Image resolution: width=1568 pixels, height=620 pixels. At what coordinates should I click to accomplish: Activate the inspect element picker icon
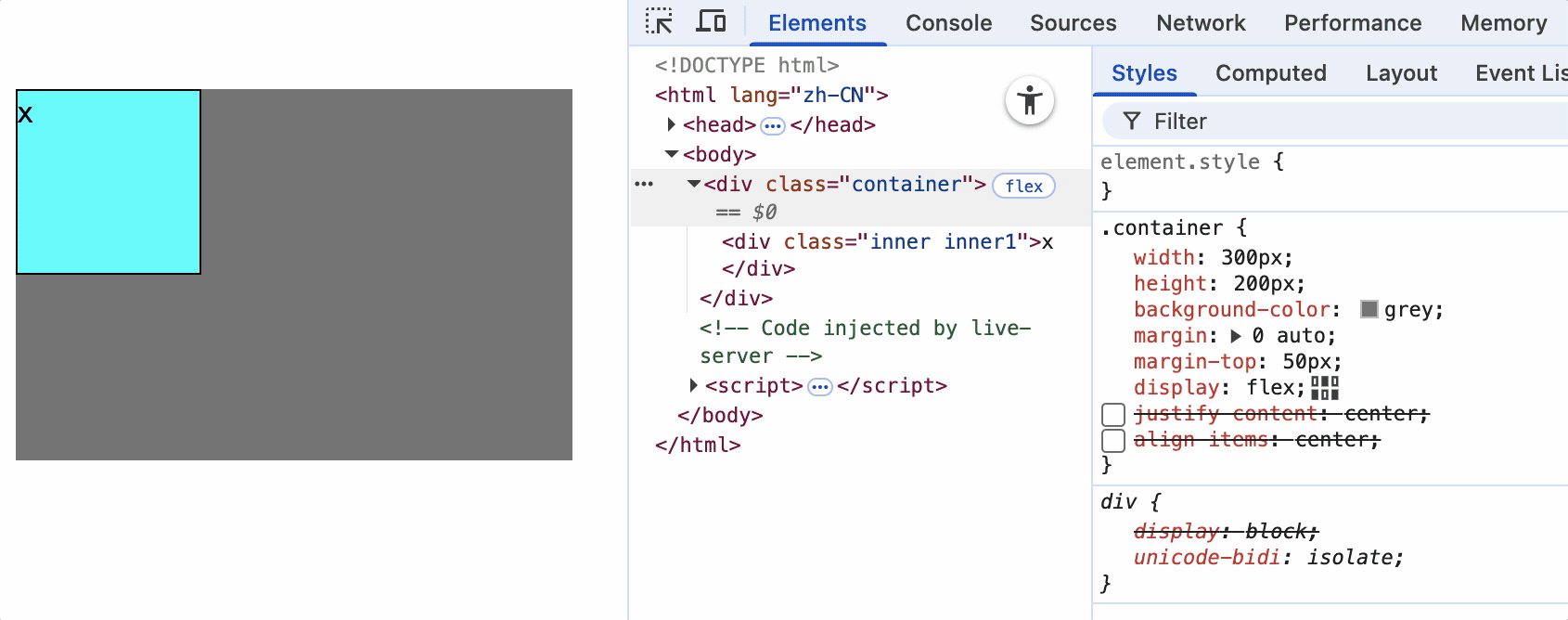[x=659, y=21]
